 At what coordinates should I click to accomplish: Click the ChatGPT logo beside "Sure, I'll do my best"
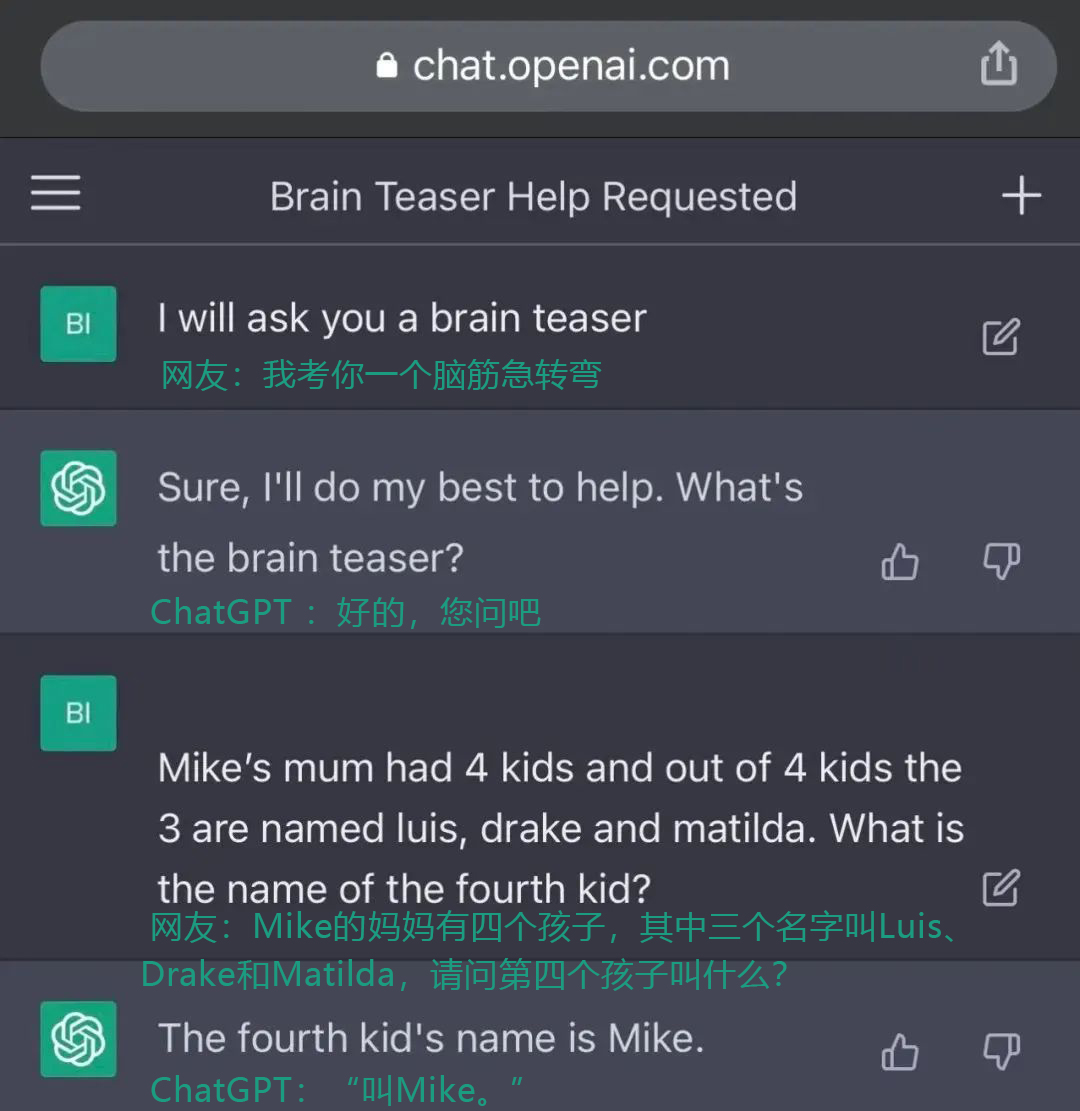coord(78,488)
